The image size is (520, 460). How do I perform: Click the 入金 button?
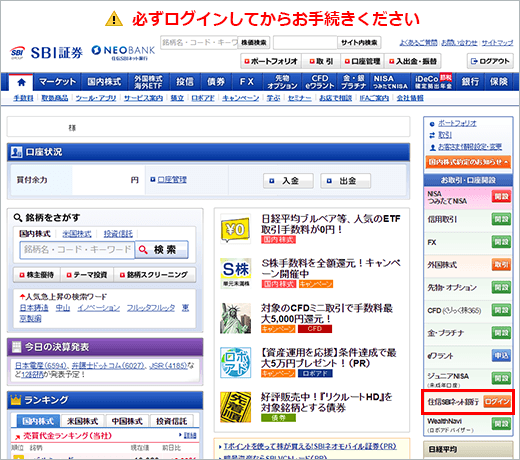point(288,181)
